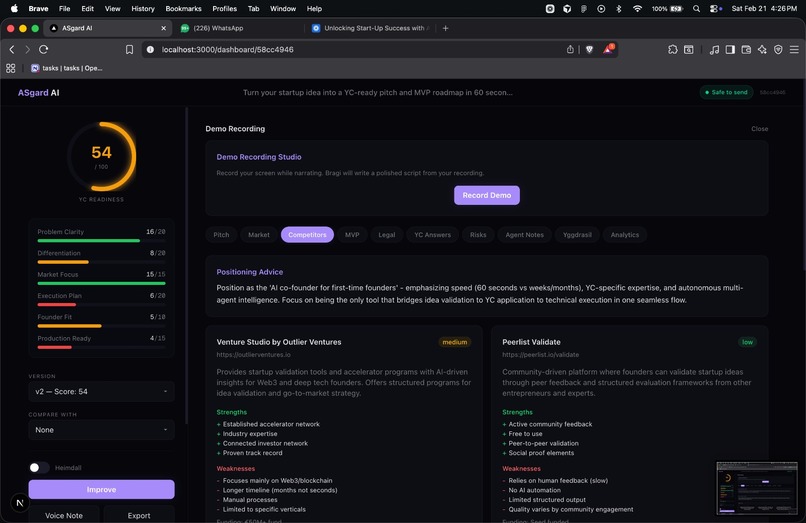Open macOS Control Center icon
The height and width of the screenshot is (523, 806).
point(716,8)
